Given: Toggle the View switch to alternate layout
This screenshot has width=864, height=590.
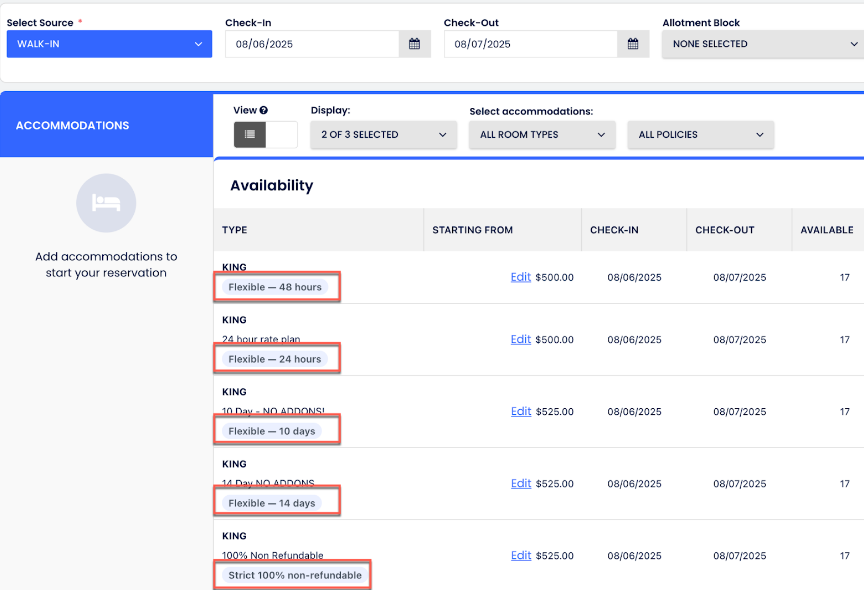Looking at the screenshot, I should [x=281, y=135].
